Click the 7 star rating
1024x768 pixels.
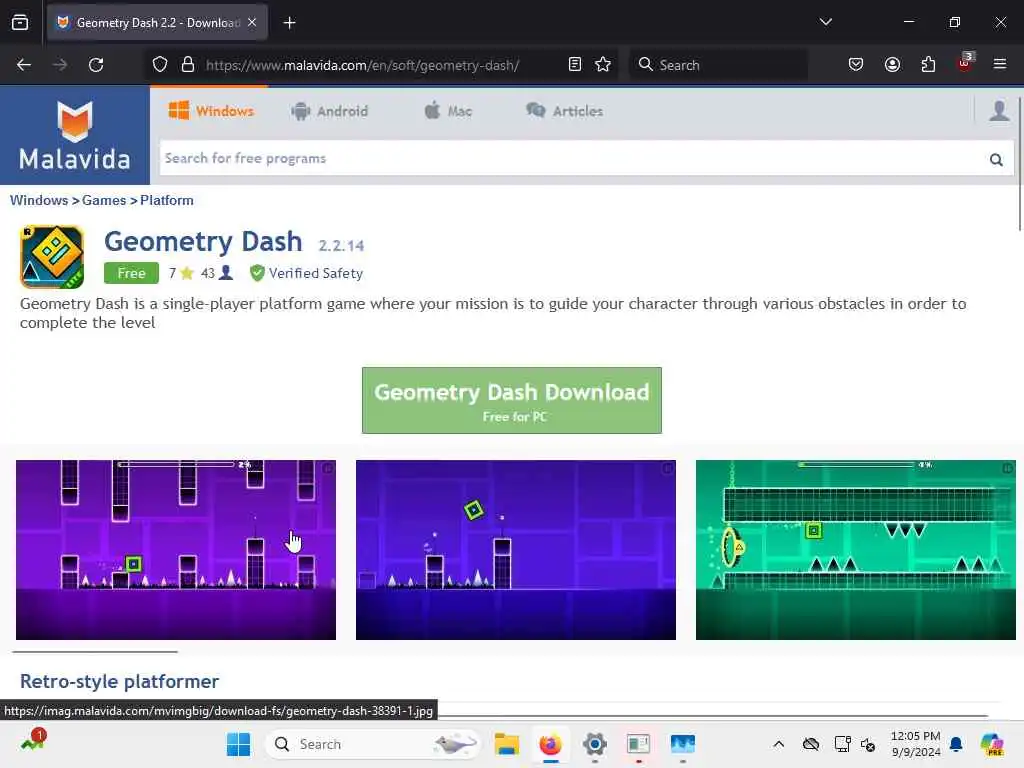point(181,273)
